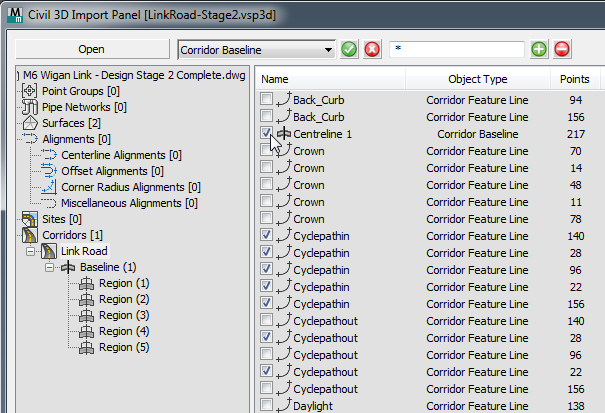Click the Miscellaneous Alignments icon
605x413 pixels.
tap(49, 203)
